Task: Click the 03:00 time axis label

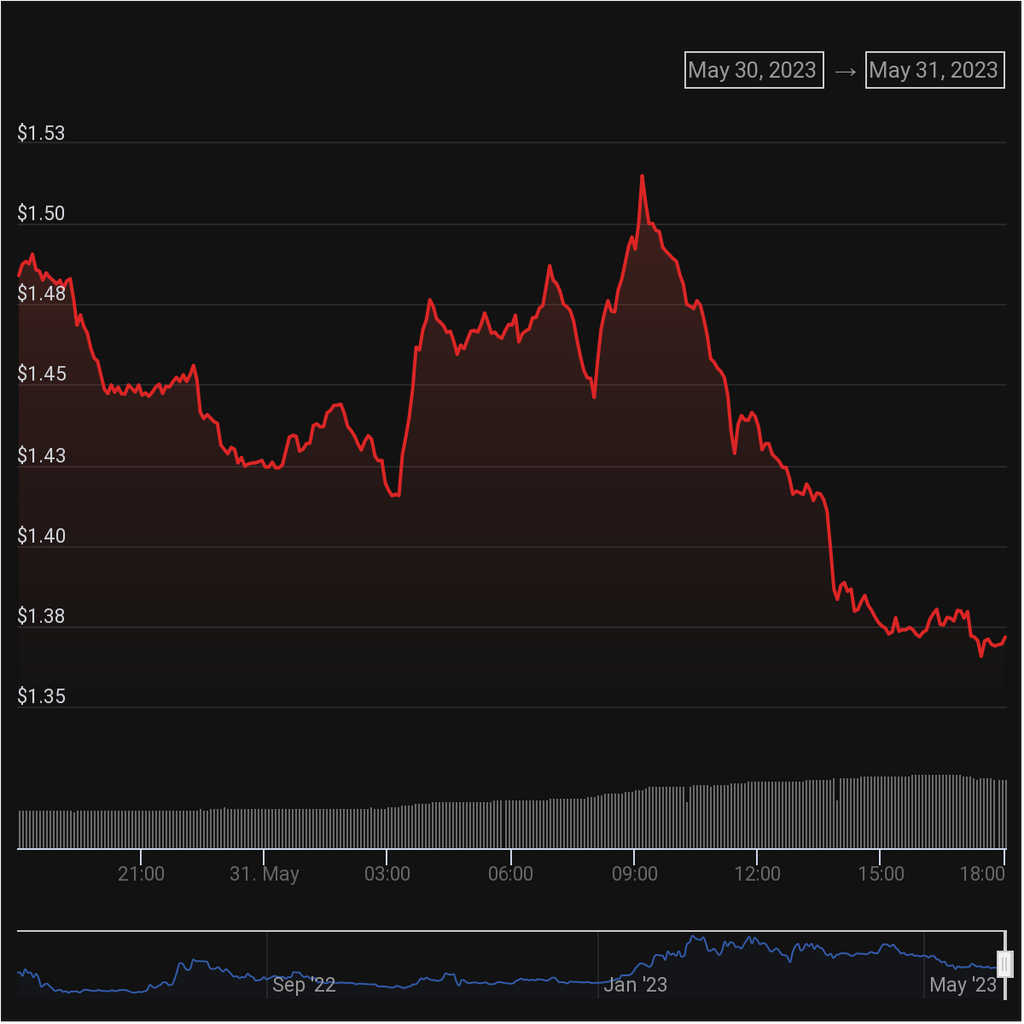Action: pos(387,874)
